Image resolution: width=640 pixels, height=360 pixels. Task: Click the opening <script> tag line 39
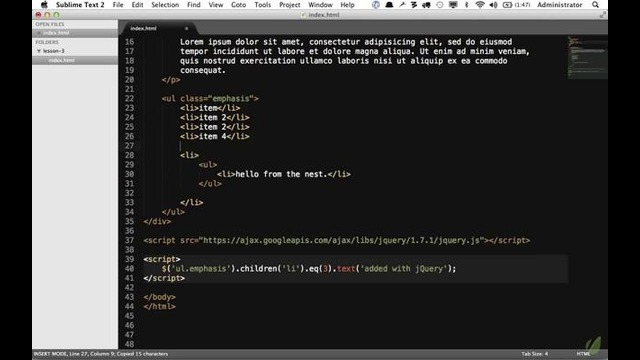click(x=162, y=259)
